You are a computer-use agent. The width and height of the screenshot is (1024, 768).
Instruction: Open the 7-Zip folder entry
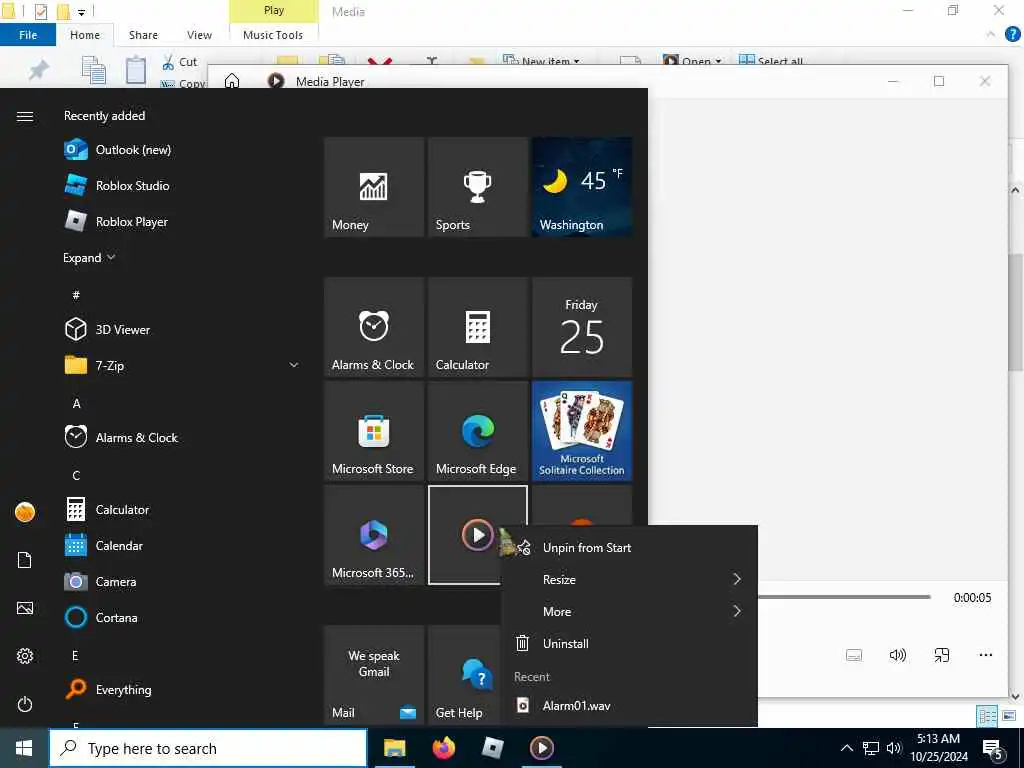[182, 365]
